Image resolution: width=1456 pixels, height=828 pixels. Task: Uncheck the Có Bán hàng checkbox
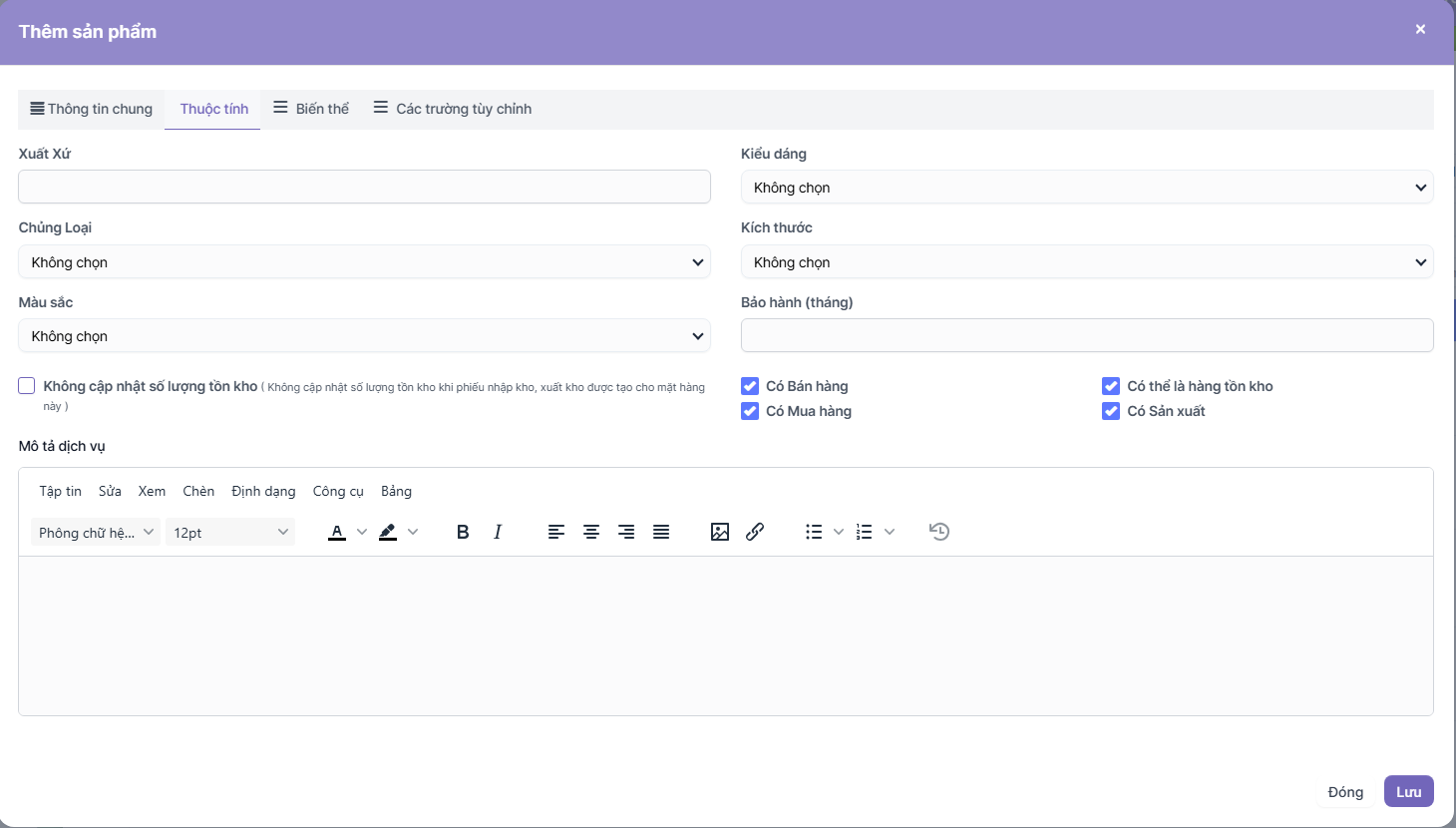click(x=750, y=386)
